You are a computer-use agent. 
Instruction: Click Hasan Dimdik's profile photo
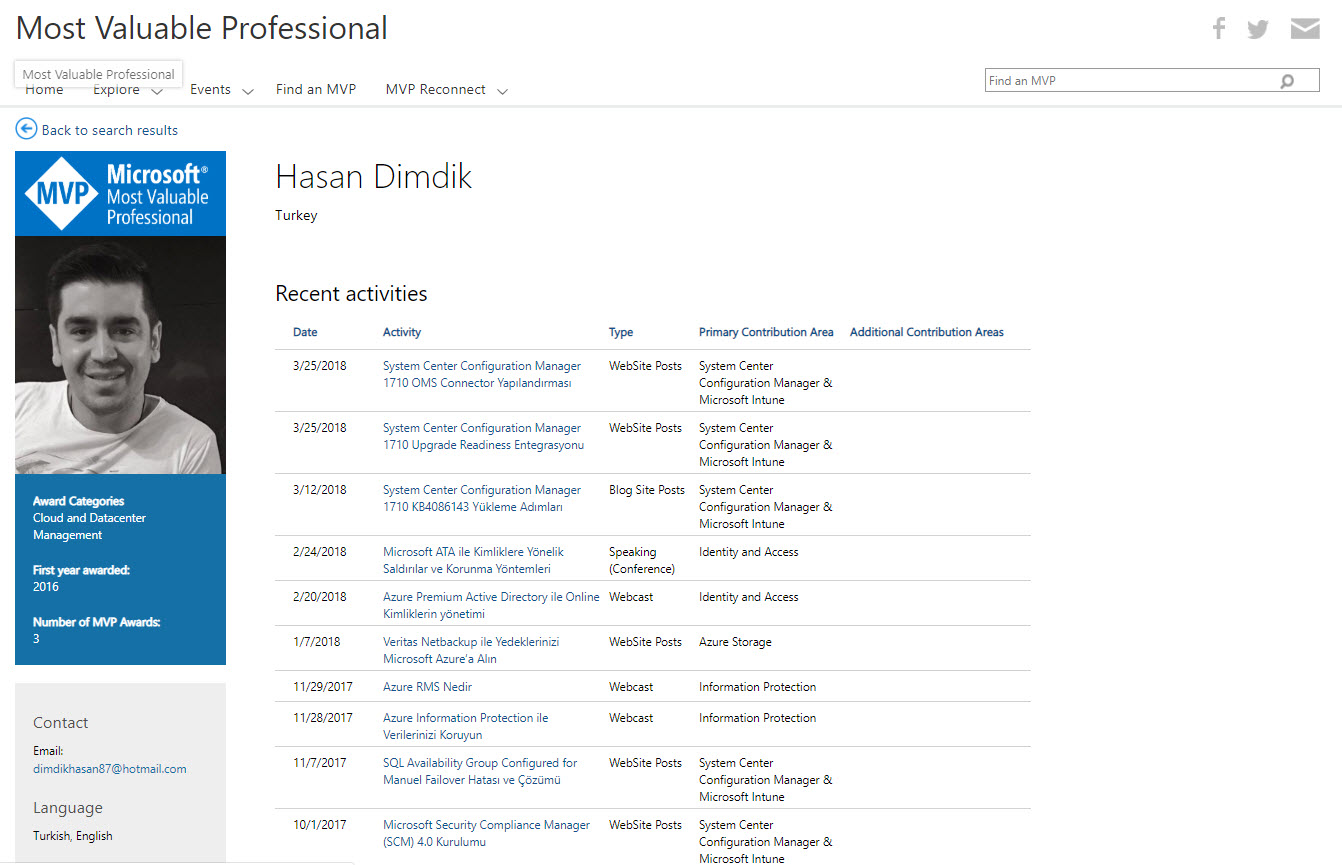point(120,355)
